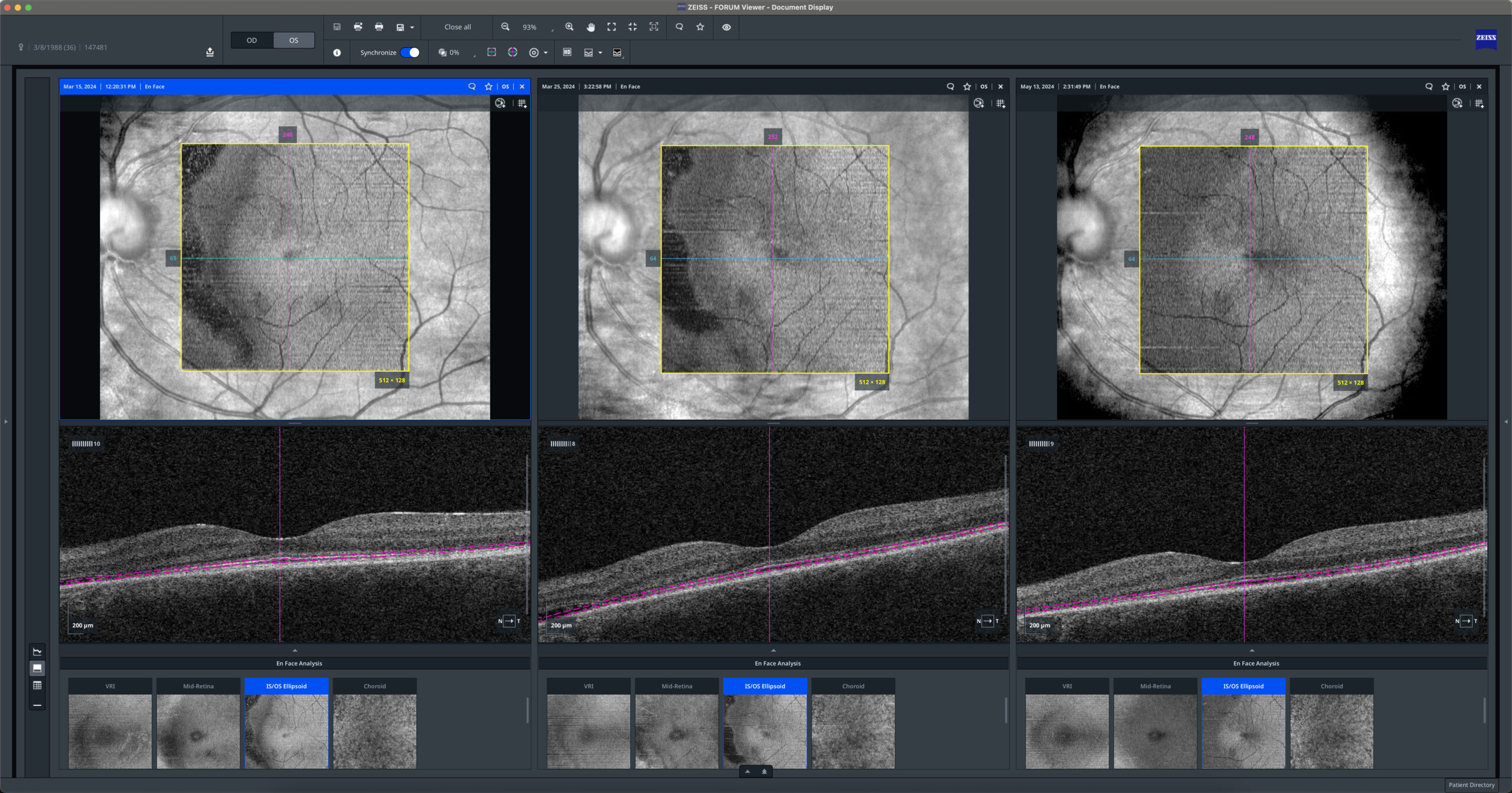
Task: Click the grid plus icon in May 13 image
Action: [x=1479, y=103]
